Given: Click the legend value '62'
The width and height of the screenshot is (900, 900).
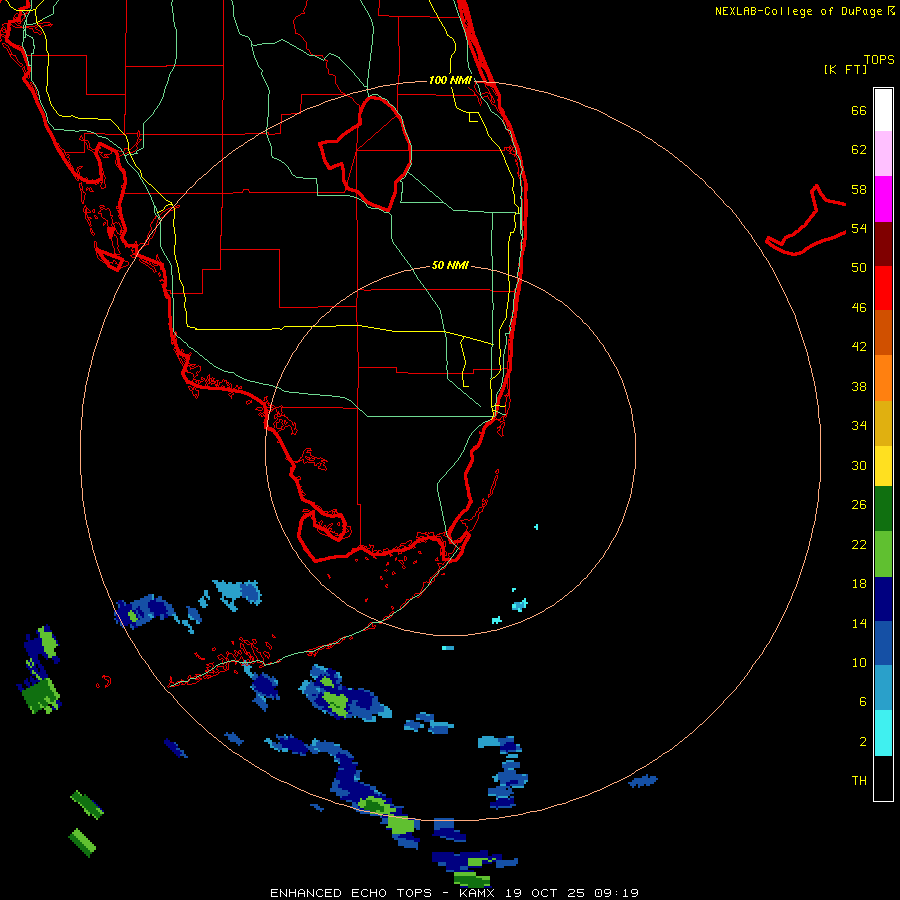Looking at the screenshot, I should [x=859, y=150].
